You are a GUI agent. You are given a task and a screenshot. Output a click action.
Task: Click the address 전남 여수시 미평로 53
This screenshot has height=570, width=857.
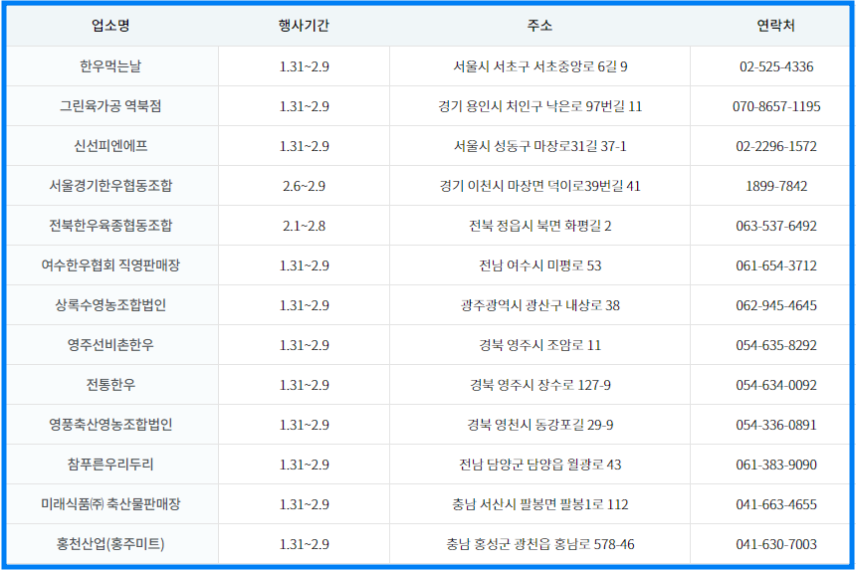540,265
